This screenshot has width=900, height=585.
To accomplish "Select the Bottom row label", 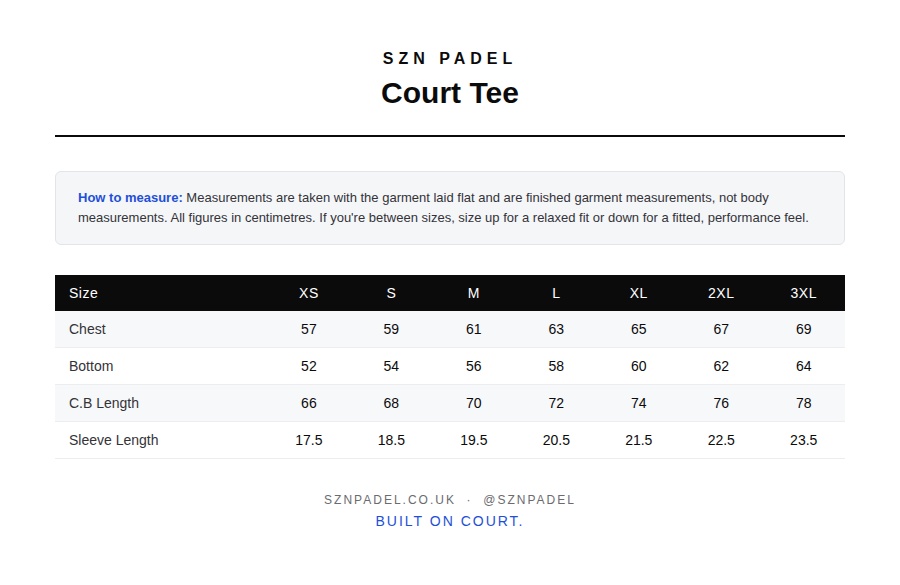I will 91,366.
